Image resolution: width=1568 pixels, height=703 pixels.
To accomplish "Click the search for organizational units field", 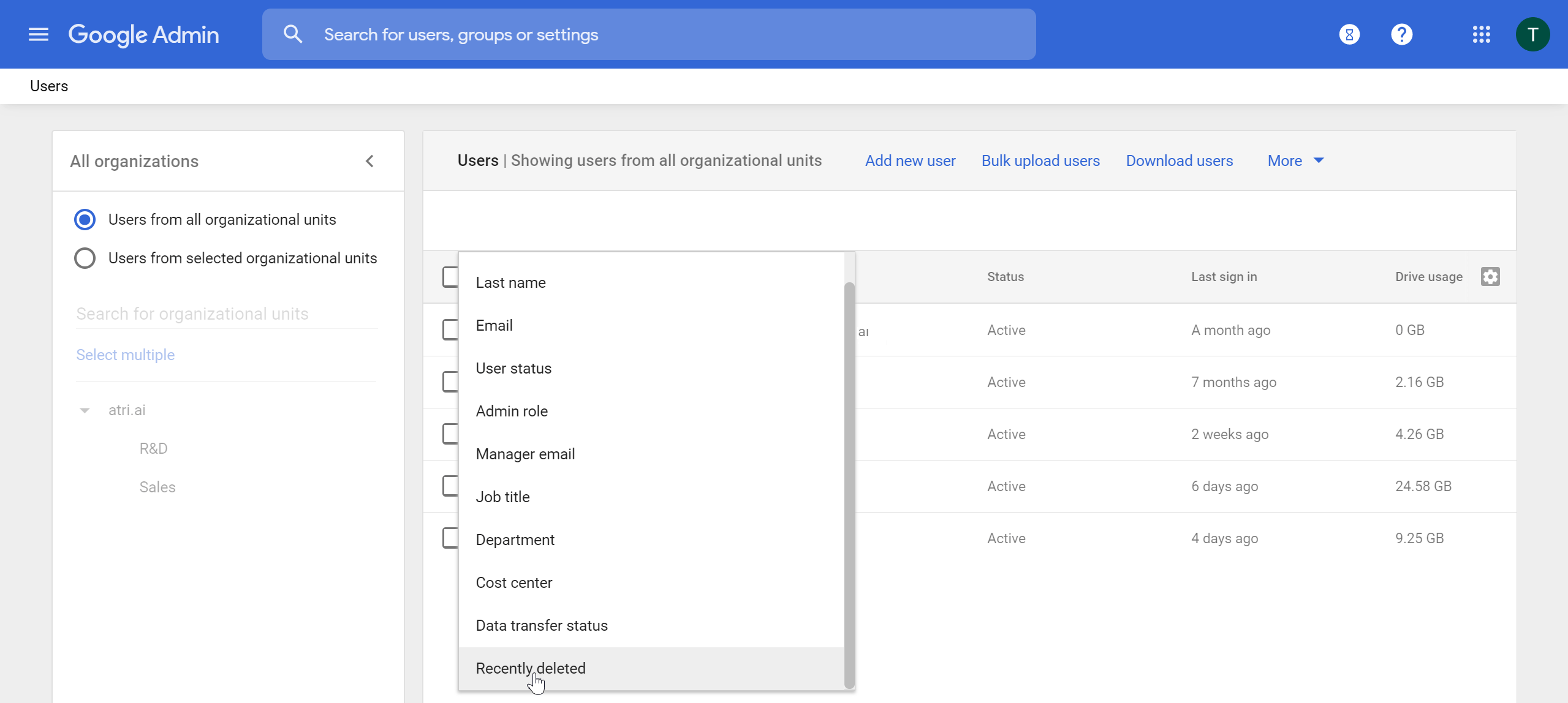I will (x=192, y=314).
